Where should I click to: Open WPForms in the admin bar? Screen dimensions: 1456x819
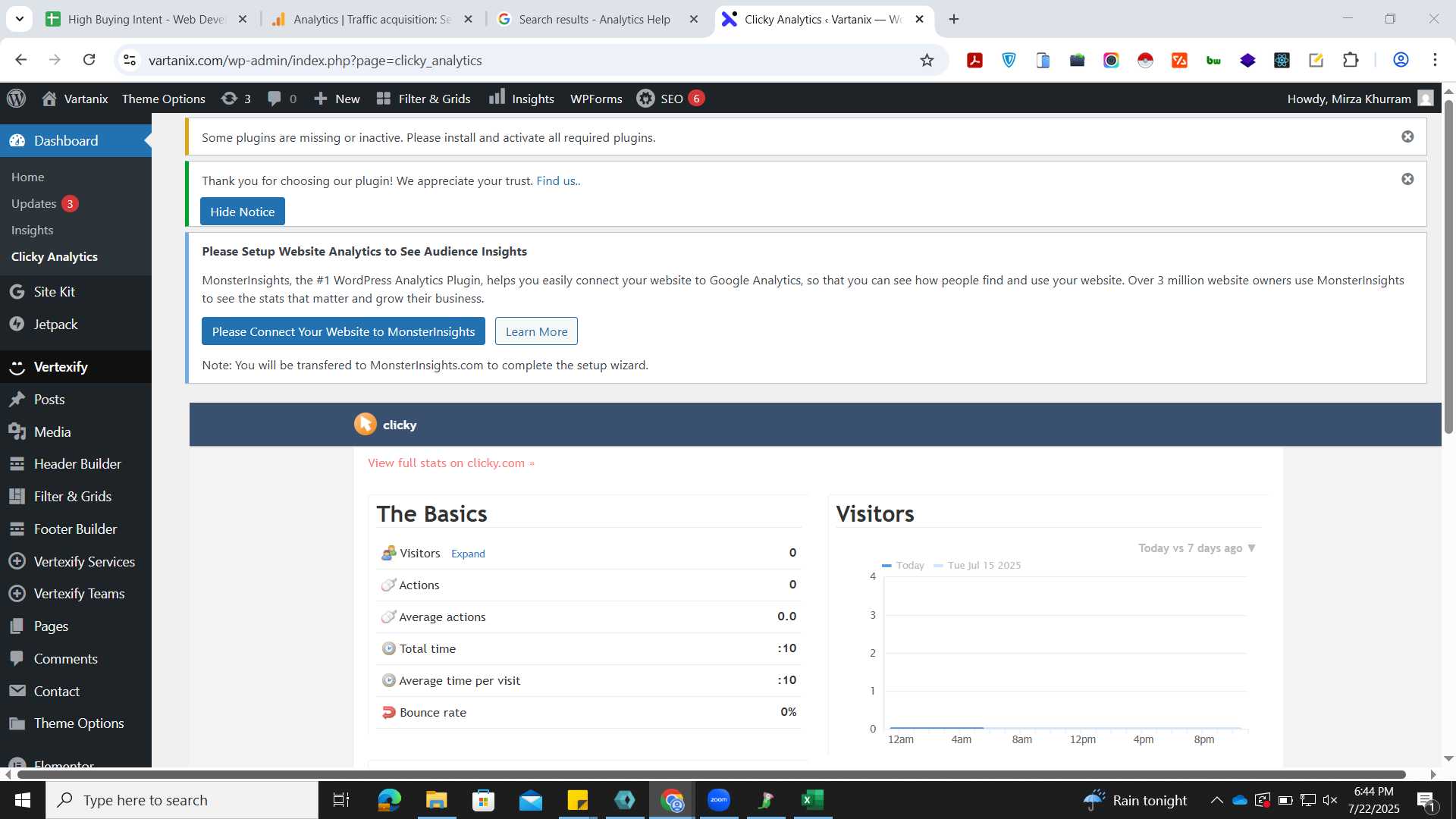(x=596, y=99)
